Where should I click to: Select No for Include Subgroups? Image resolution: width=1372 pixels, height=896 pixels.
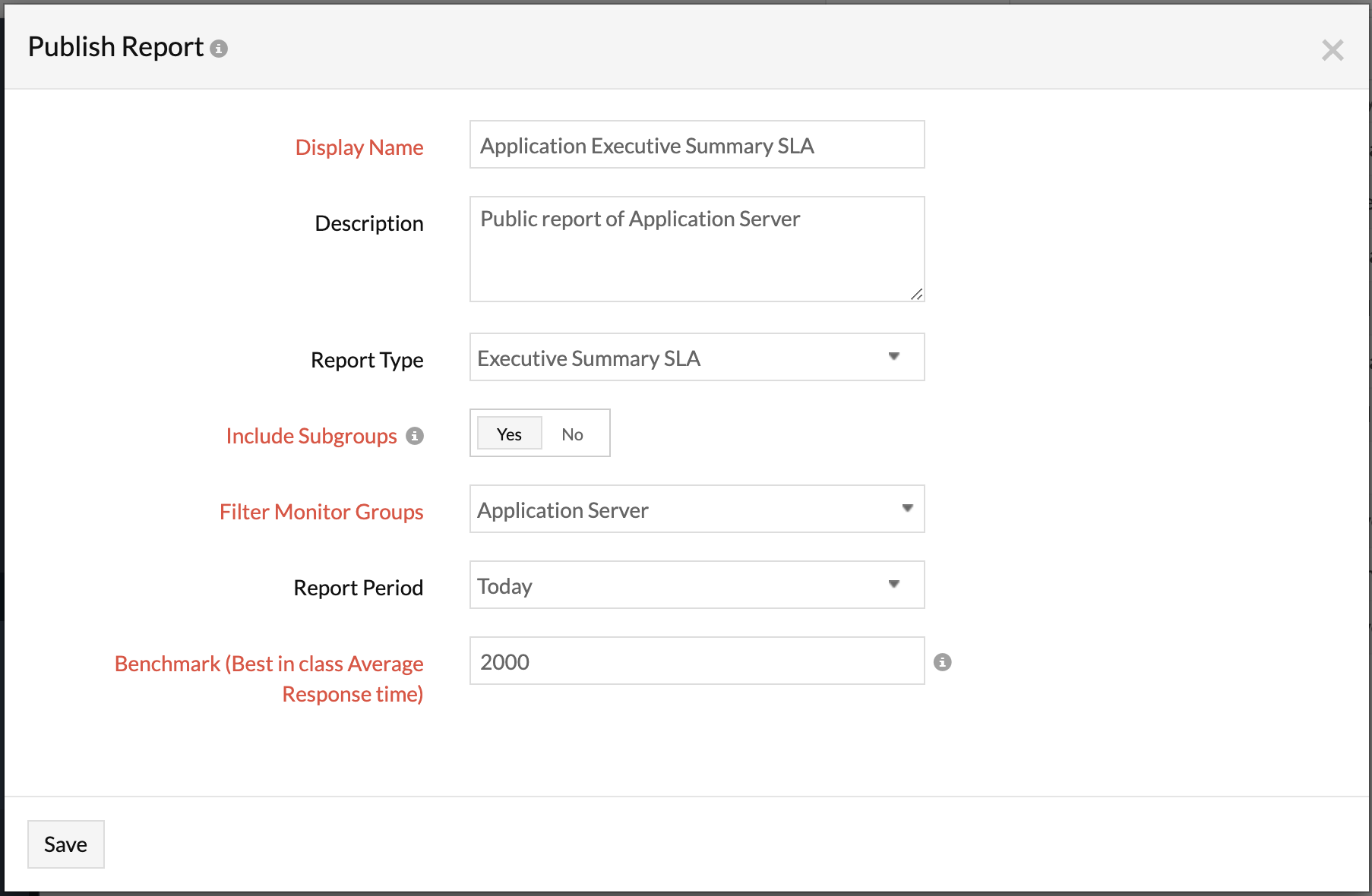click(x=572, y=434)
